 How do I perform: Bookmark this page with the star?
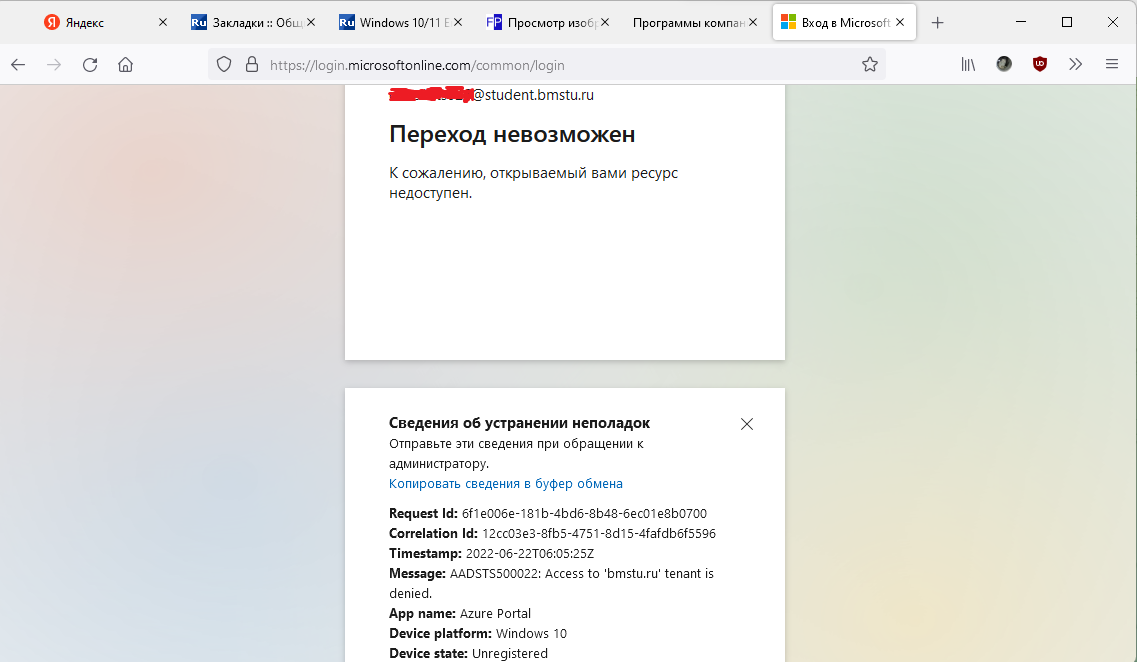click(x=870, y=65)
